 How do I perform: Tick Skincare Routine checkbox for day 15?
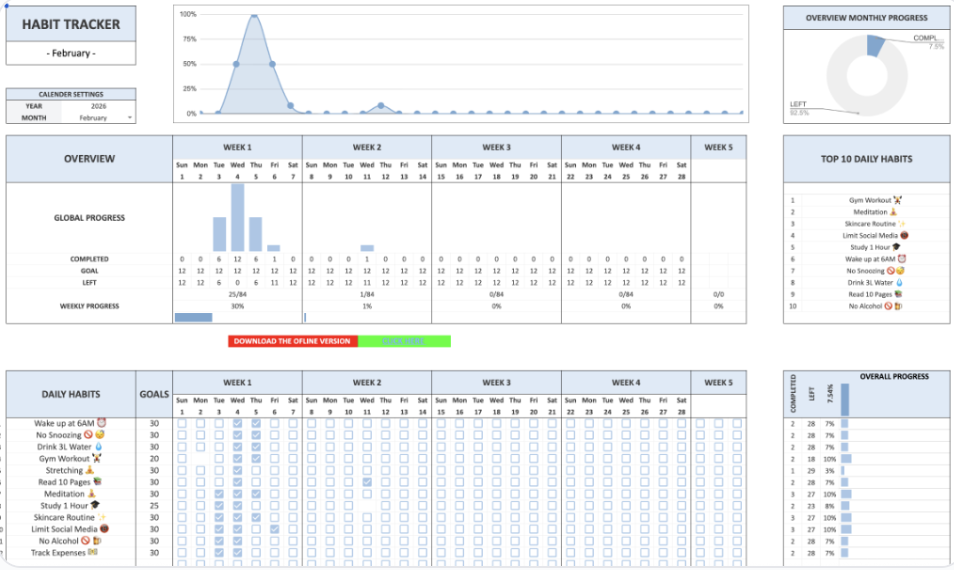(x=441, y=517)
